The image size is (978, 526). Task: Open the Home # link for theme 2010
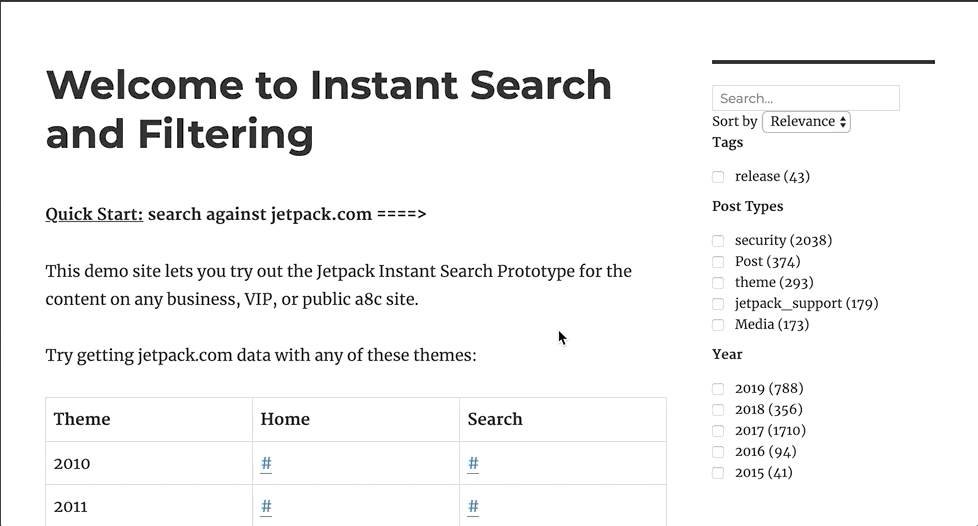[266, 464]
